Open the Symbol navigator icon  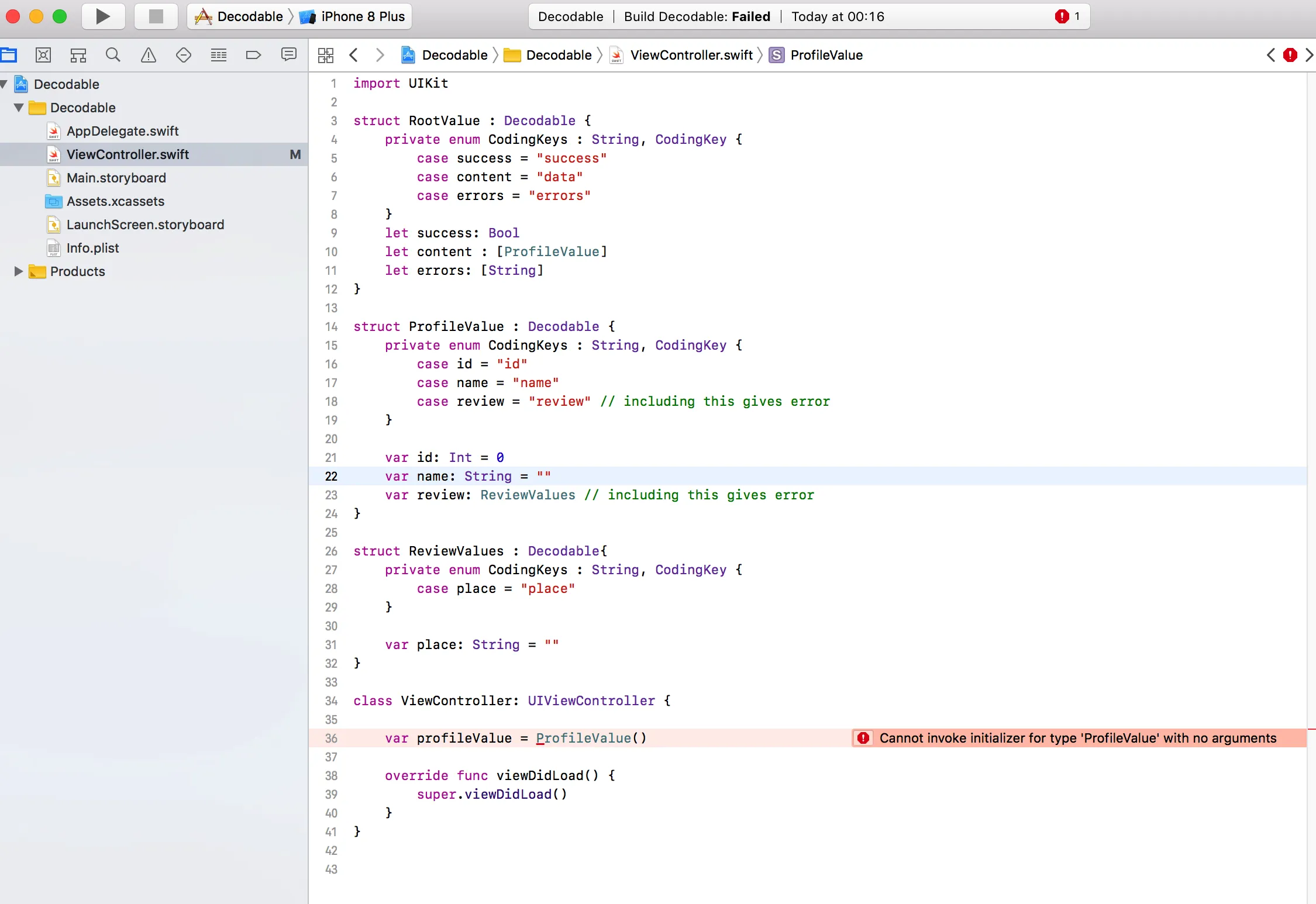point(78,55)
